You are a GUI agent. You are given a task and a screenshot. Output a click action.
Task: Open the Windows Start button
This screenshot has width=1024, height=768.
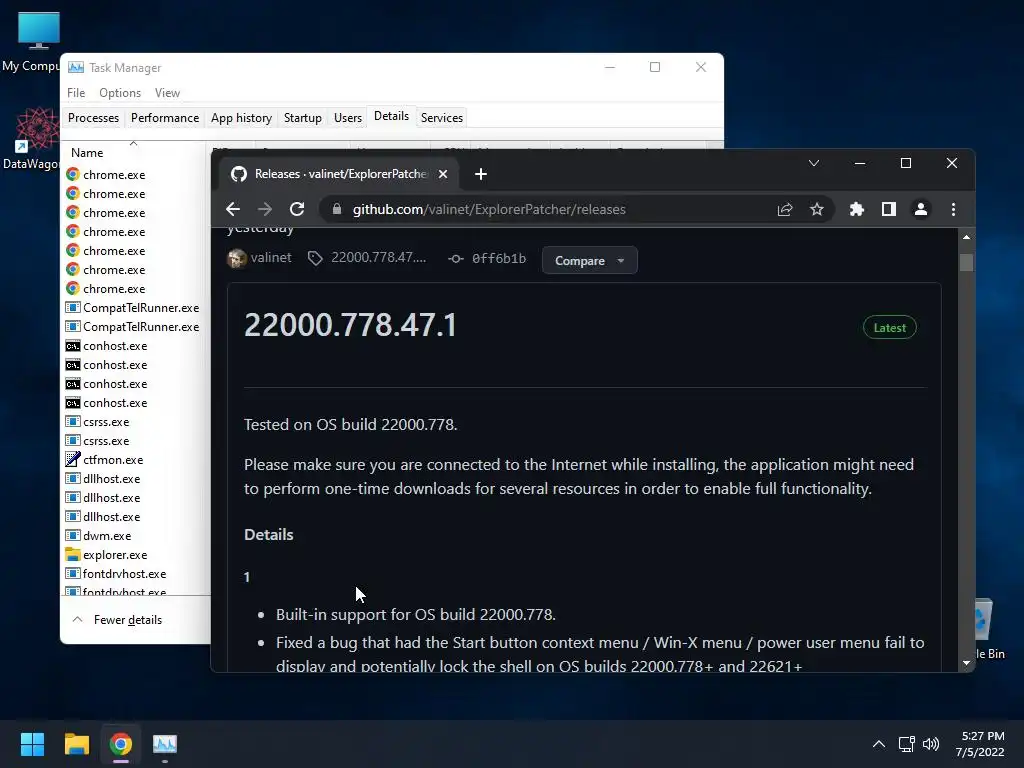(32, 744)
